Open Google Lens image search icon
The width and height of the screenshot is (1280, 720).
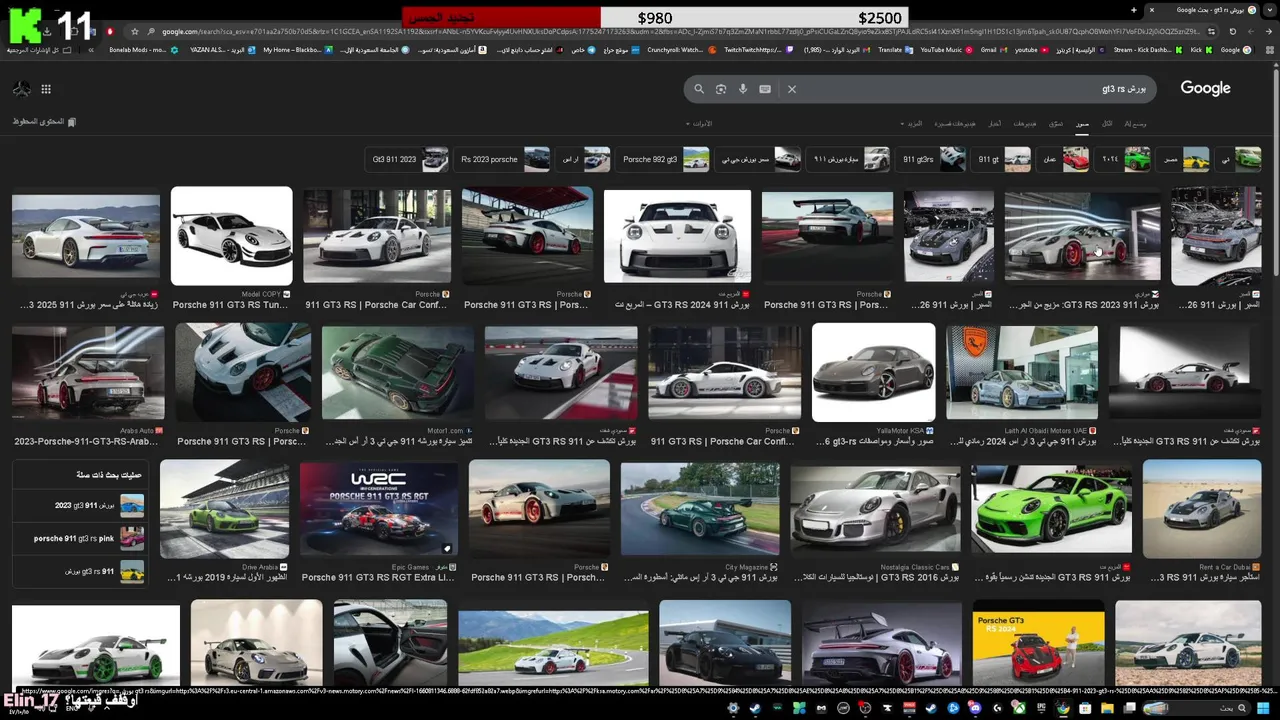721,89
